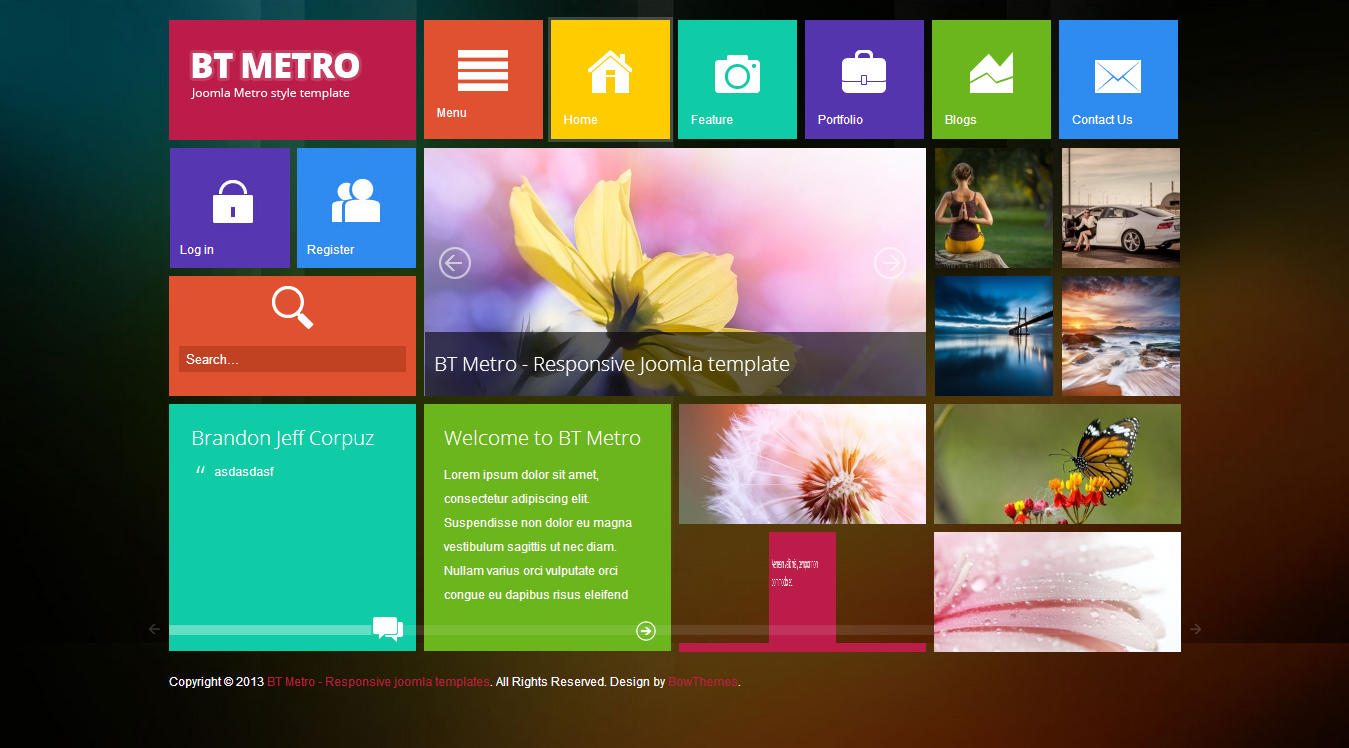Click the Register users icon
Image resolution: width=1349 pixels, height=748 pixels.
pyautogui.click(x=356, y=201)
